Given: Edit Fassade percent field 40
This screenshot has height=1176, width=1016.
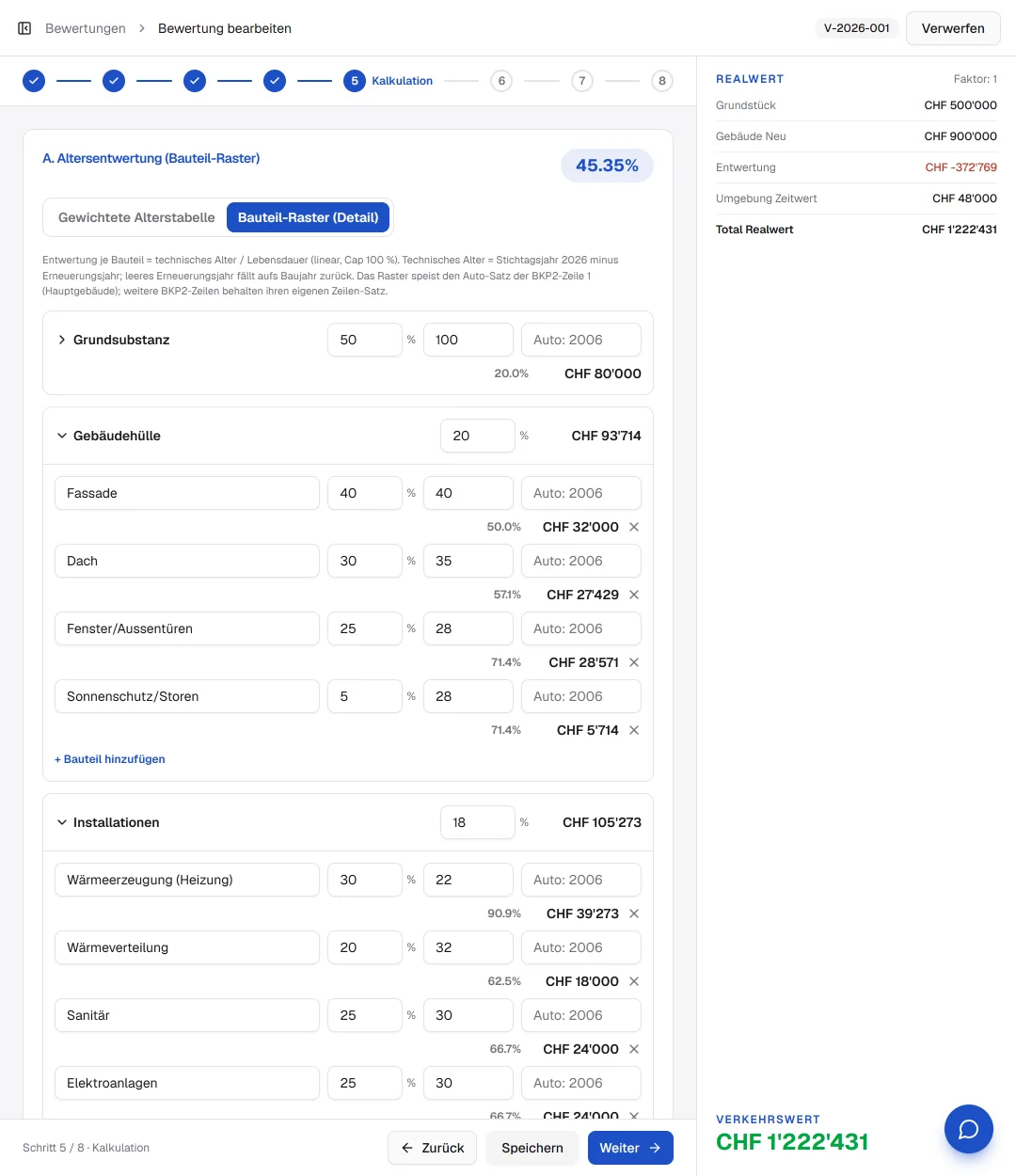Looking at the screenshot, I should pos(365,493).
